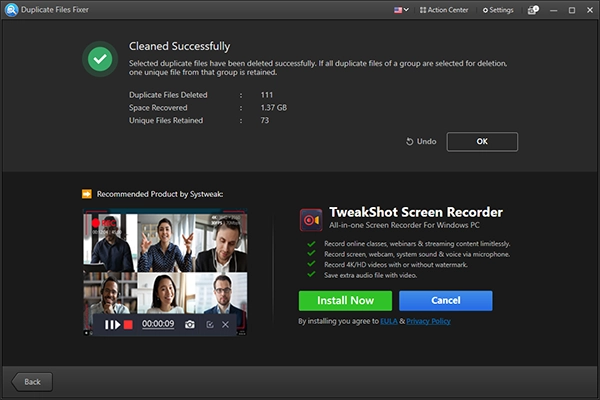Click the Duplicate Files Fixer app logo
This screenshot has height=400, width=600.
tap(11, 10)
